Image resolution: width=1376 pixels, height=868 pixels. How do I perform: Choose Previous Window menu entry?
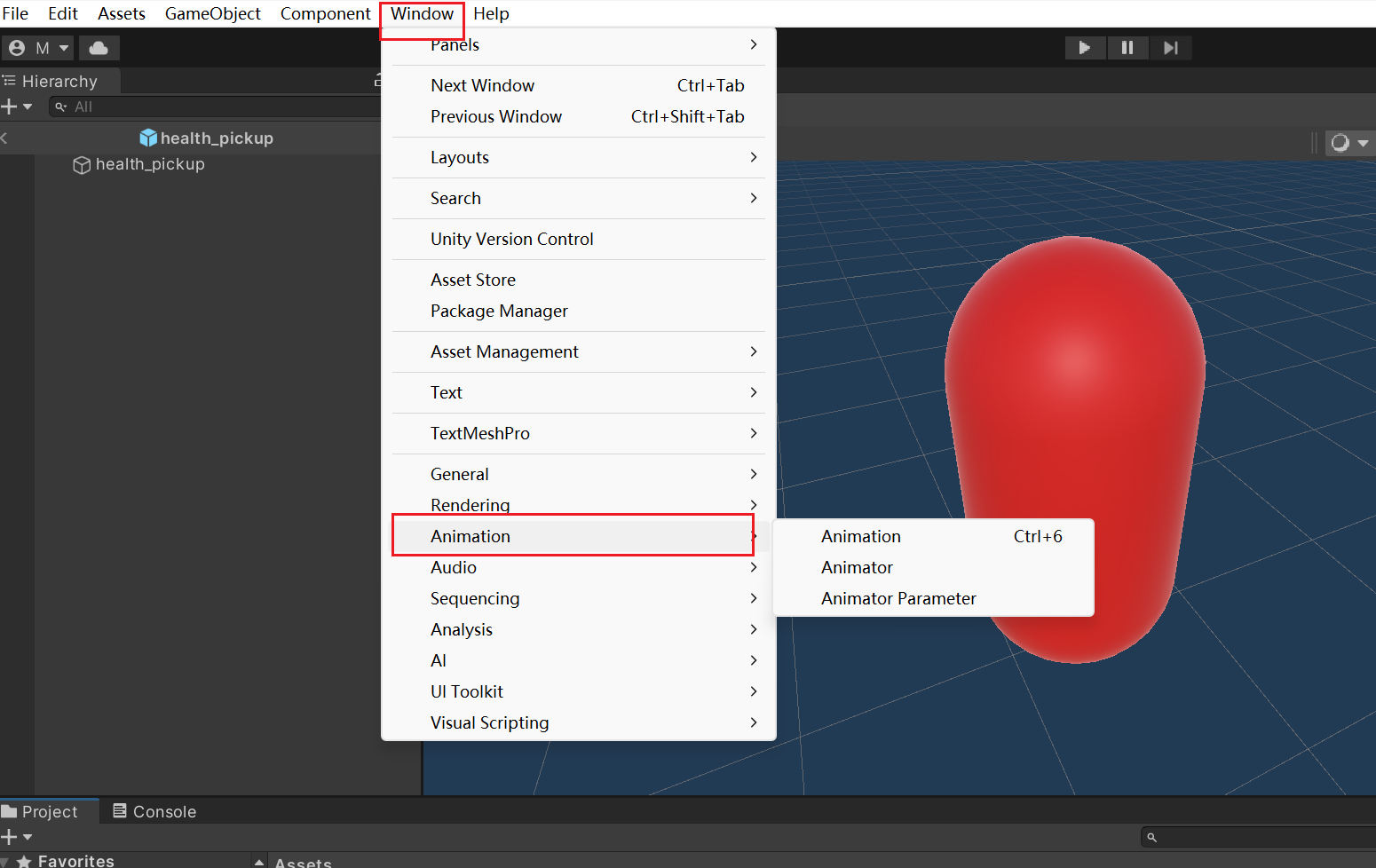(579, 116)
